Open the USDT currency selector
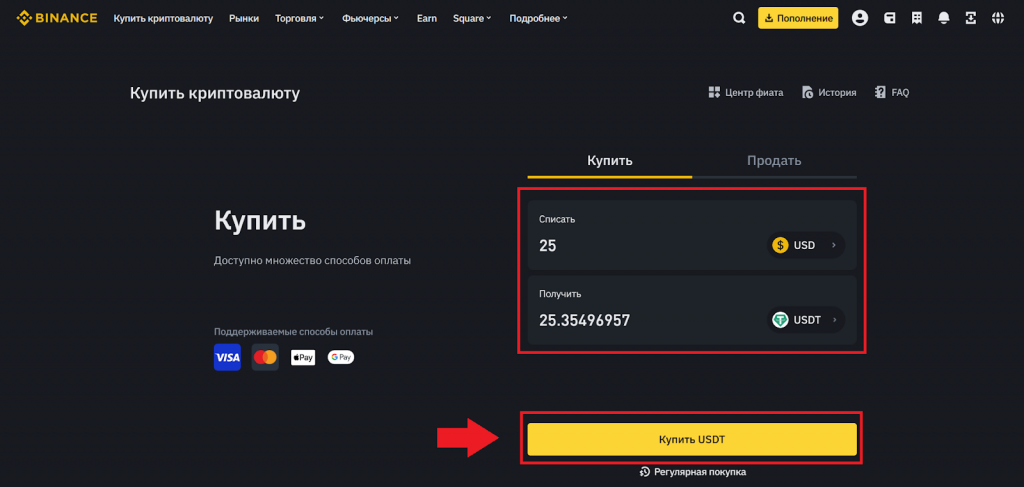1024x487 pixels. coord(806,320)
